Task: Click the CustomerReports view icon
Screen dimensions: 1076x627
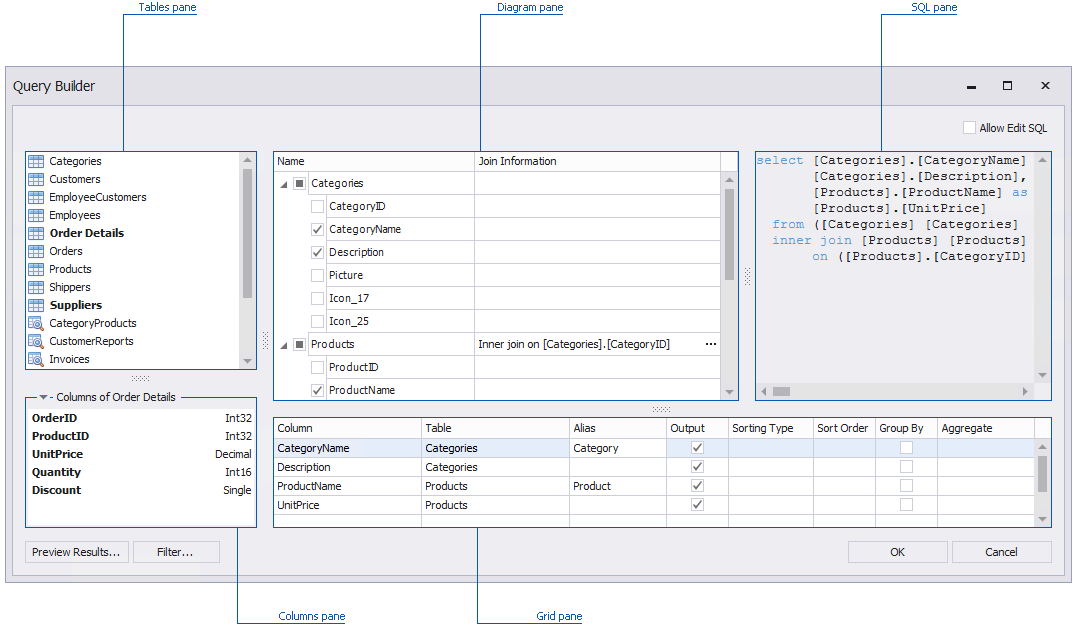Action: pyautogui.click(x=36, y=341)
